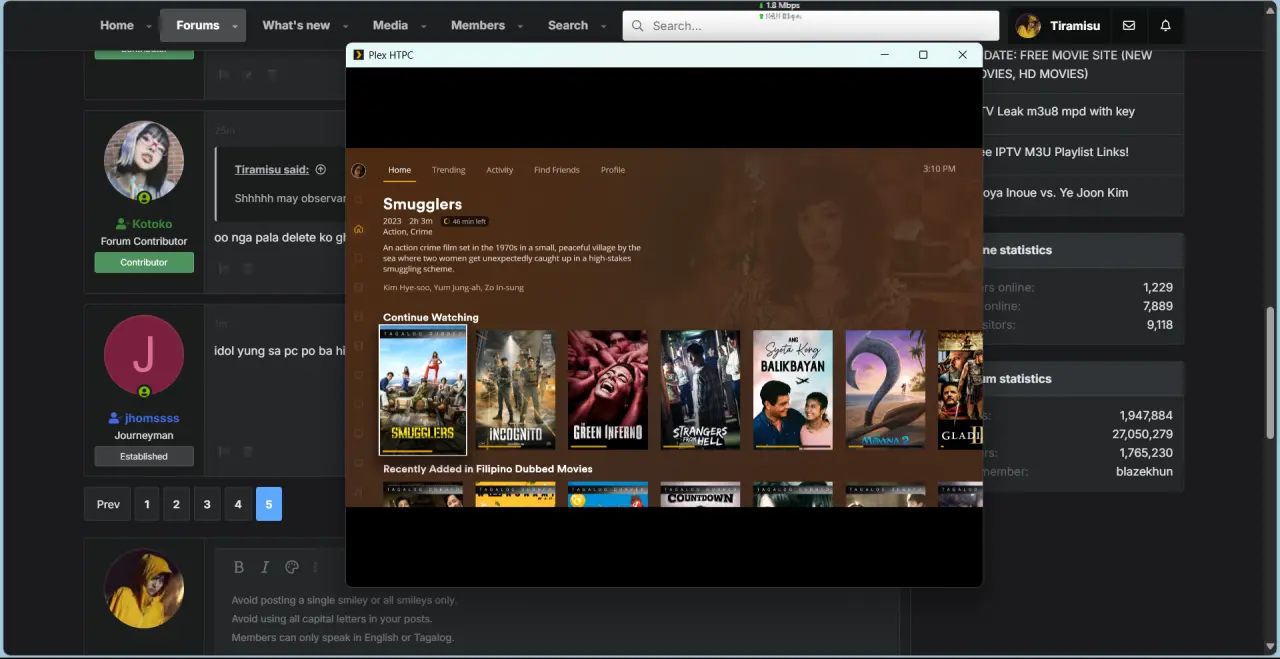Screen dimensions: 1280x659
Task: Click report flag icon on jhomssss's post
Action: (224, 452)
